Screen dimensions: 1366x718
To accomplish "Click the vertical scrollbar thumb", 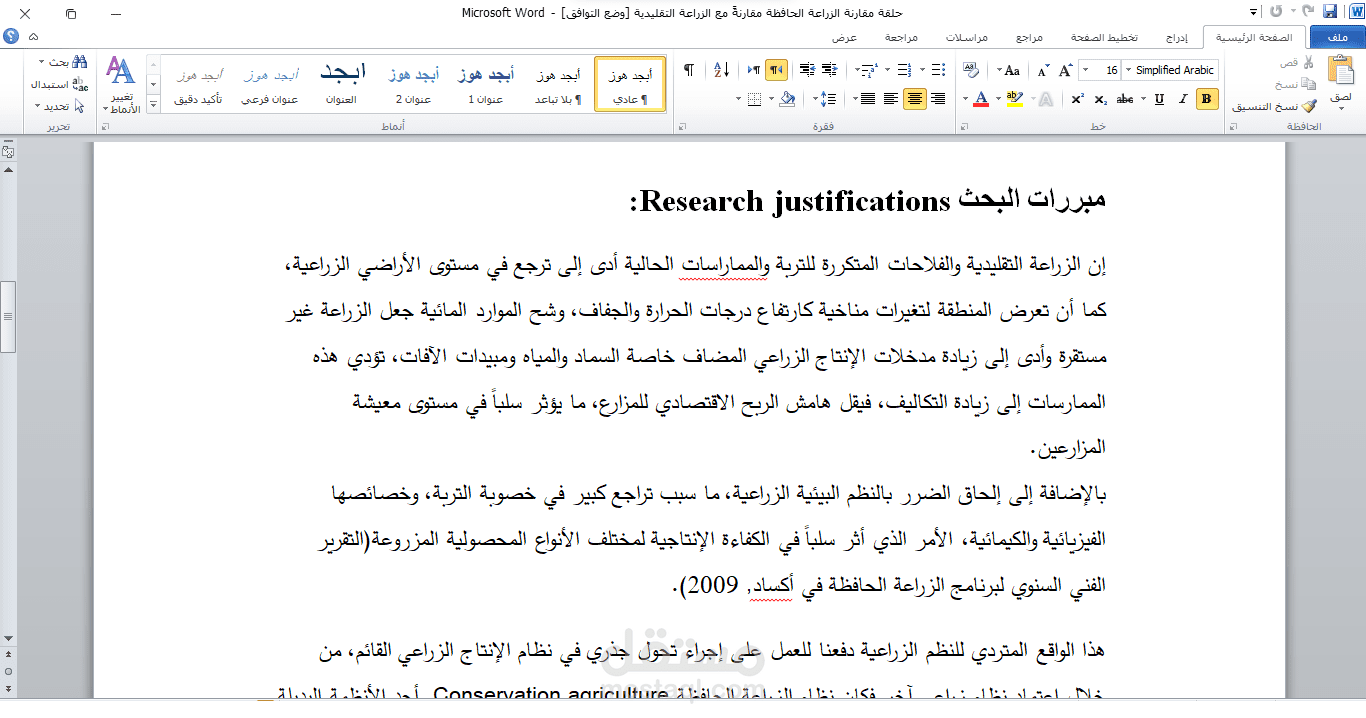I will coord(8,316).
